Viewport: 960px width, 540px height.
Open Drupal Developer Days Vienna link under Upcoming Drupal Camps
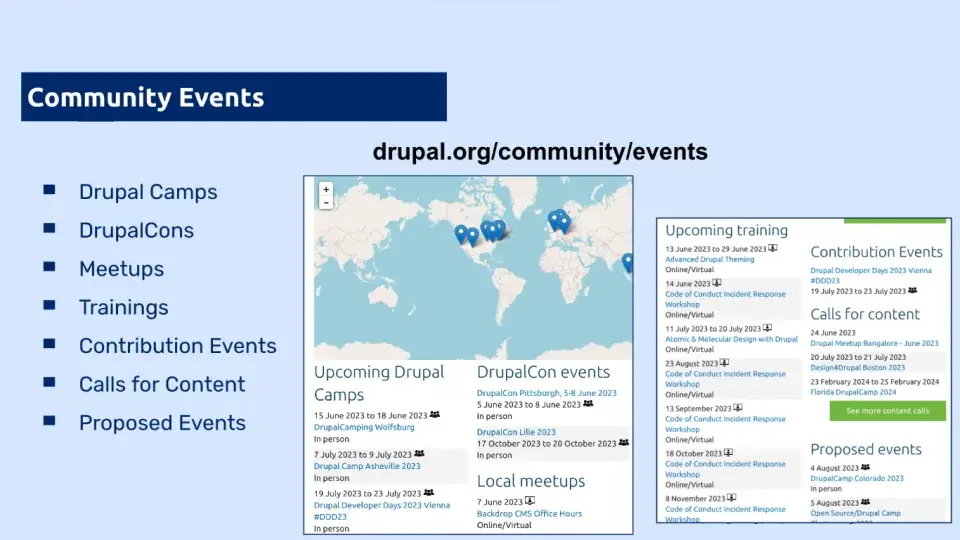pyautogui.click(x=381, y=511)
